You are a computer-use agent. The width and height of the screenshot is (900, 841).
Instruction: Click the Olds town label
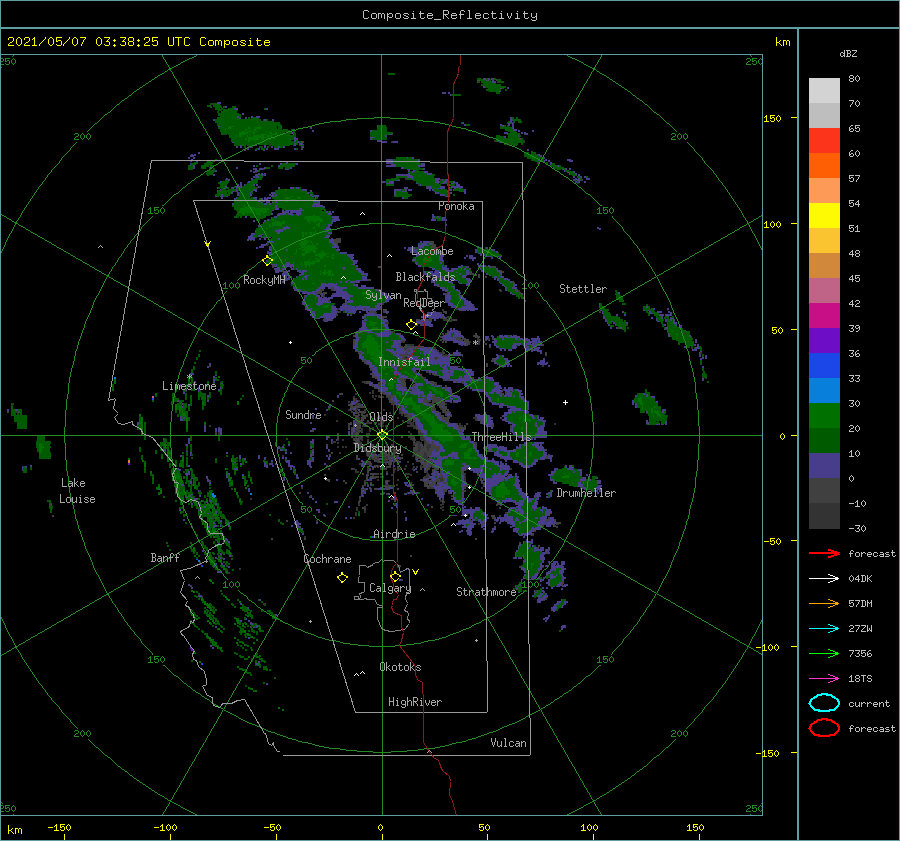381,417
